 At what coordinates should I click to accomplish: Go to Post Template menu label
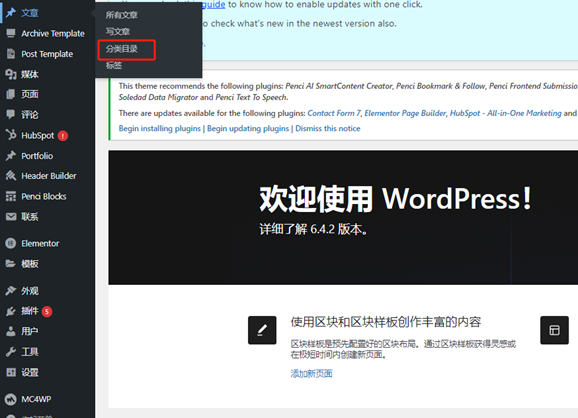47,54
